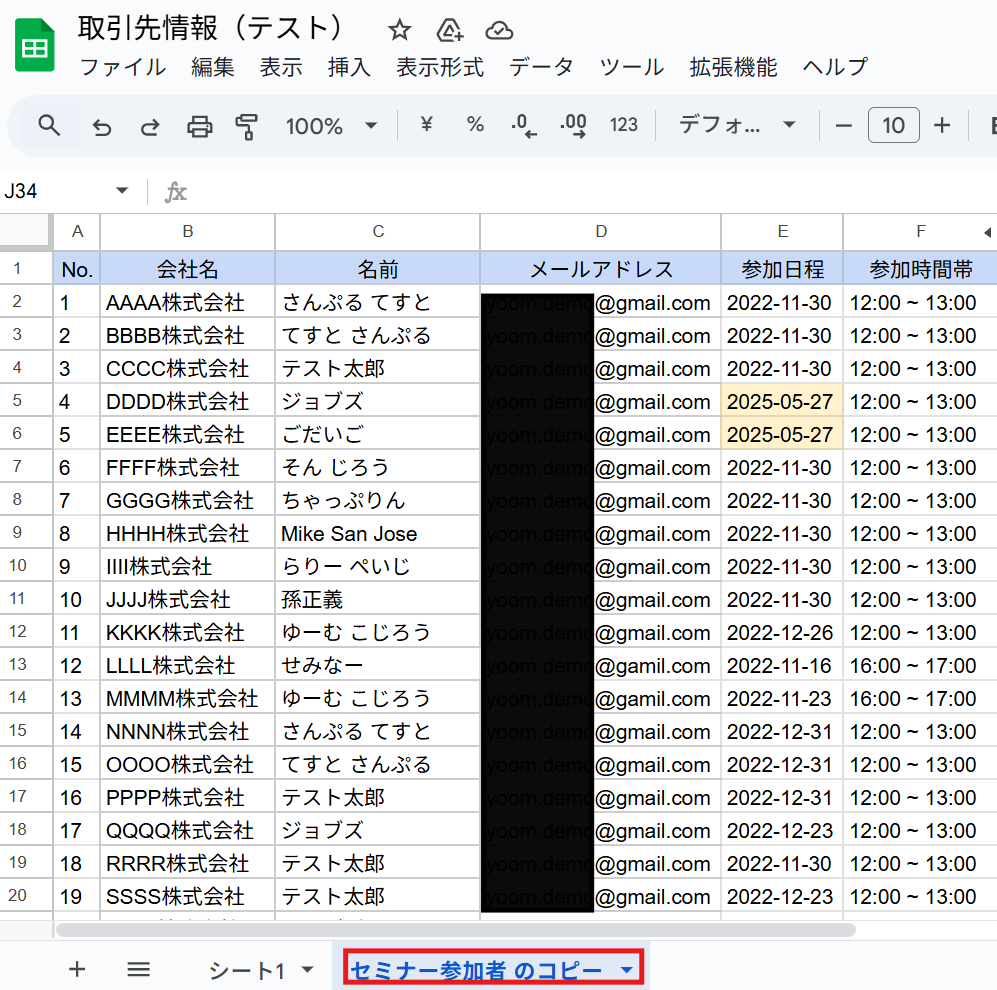Click the move to Drive folder icon

coord(450,30)
